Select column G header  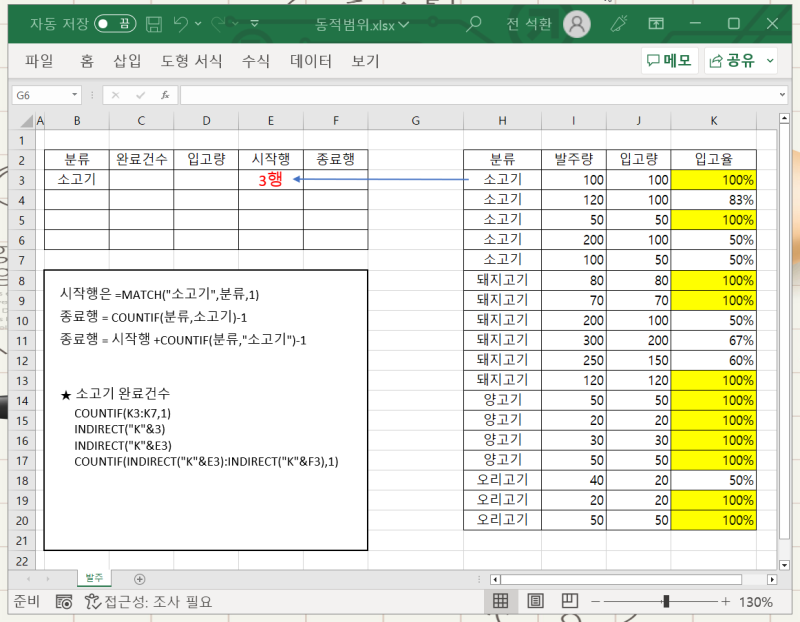click(415, 121)
